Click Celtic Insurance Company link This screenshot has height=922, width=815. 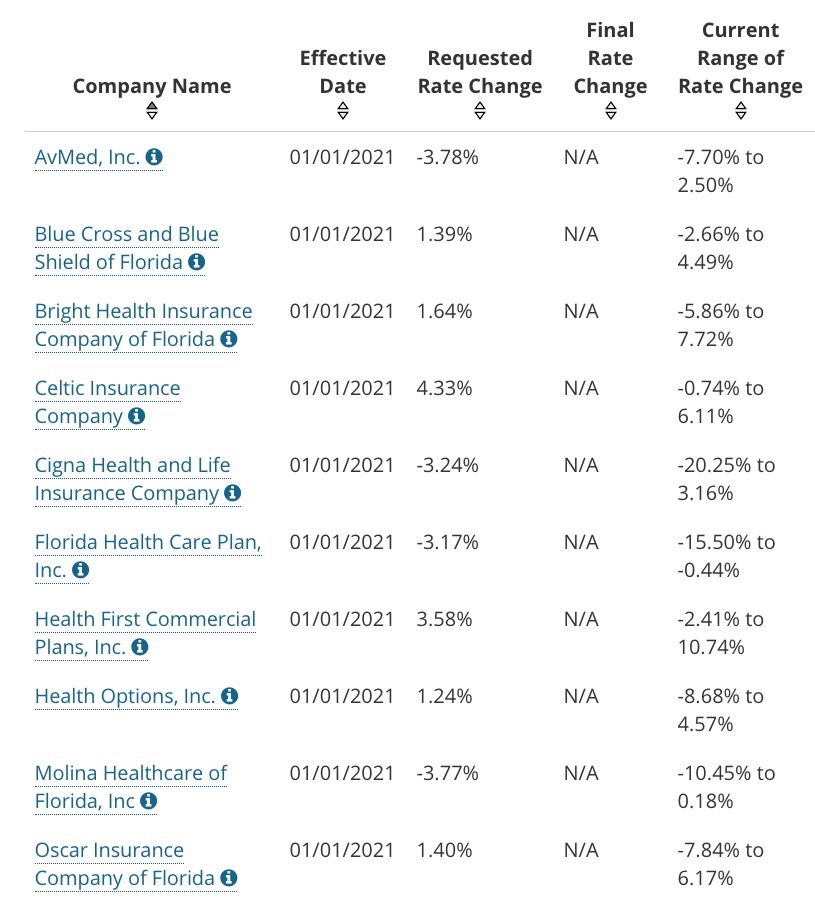coord(107,389)
